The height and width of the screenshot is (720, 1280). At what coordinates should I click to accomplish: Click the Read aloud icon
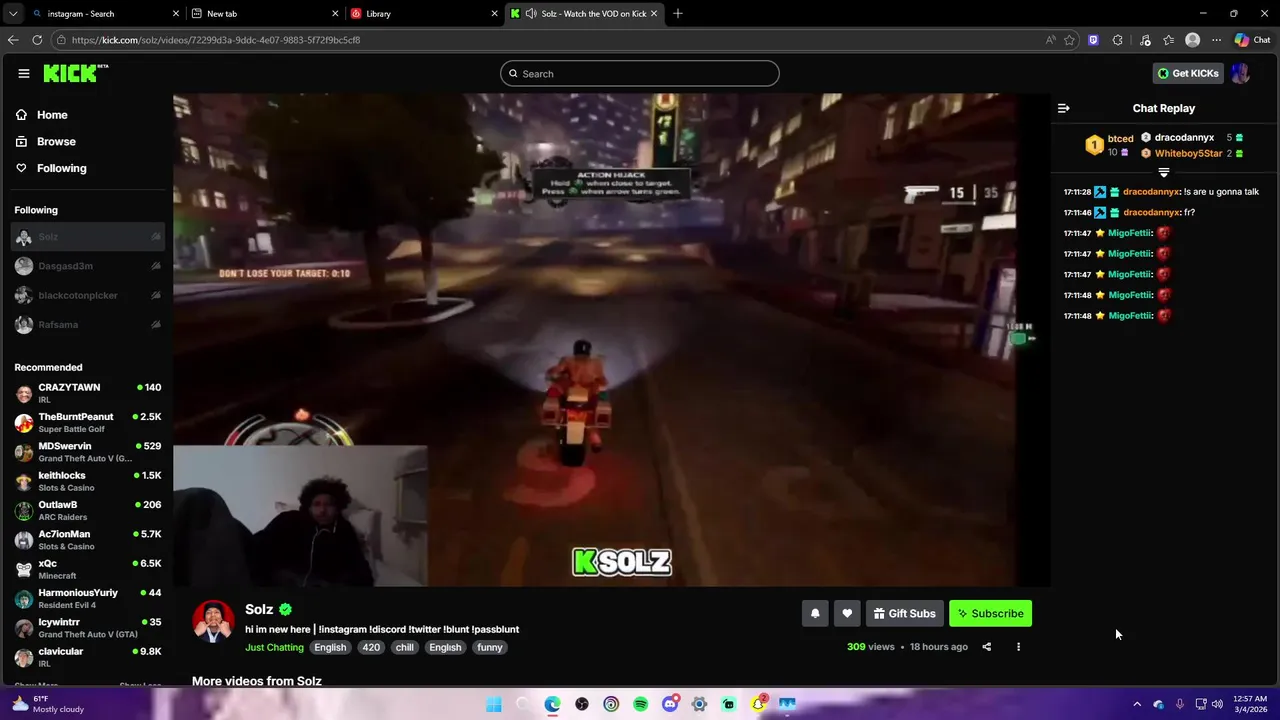(1050, 40)
